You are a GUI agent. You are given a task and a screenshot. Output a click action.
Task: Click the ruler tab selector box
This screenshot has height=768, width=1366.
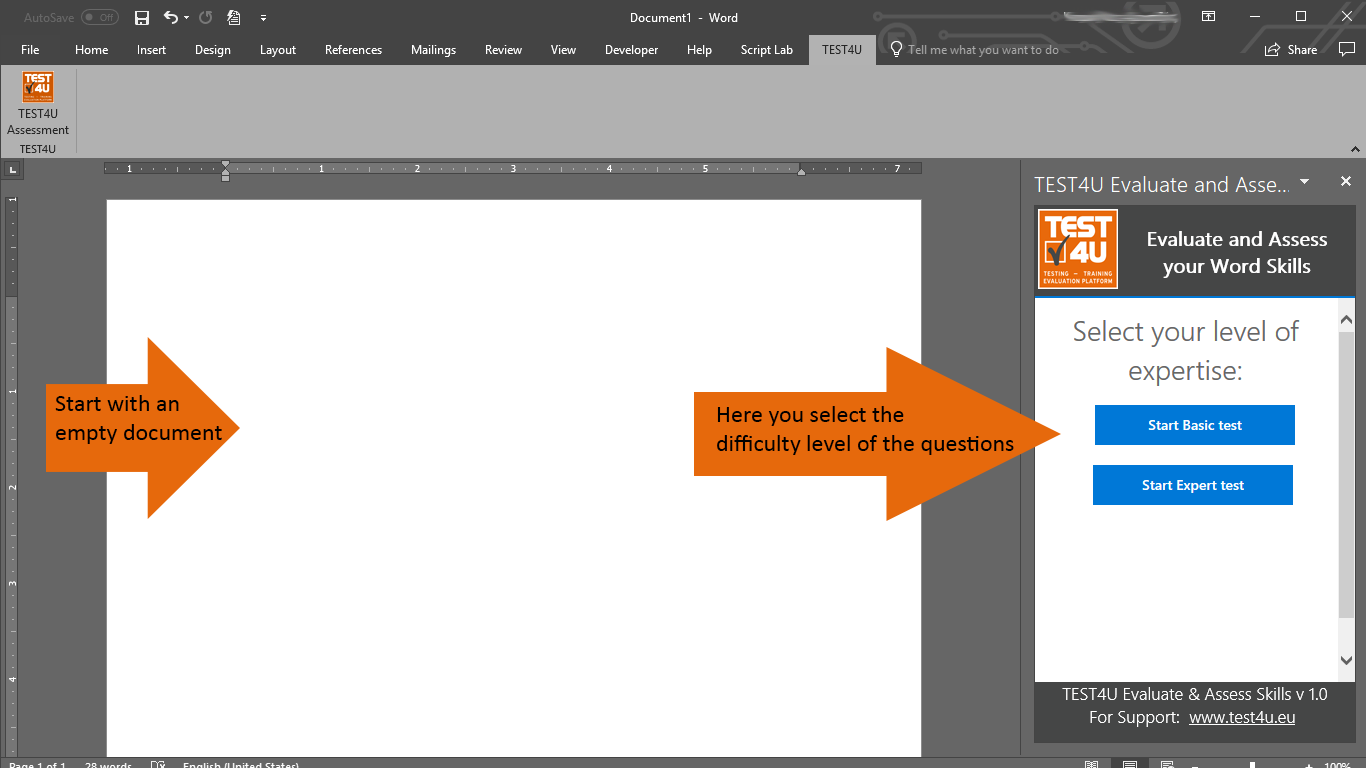pyautogui.click(x=10, y=169)
